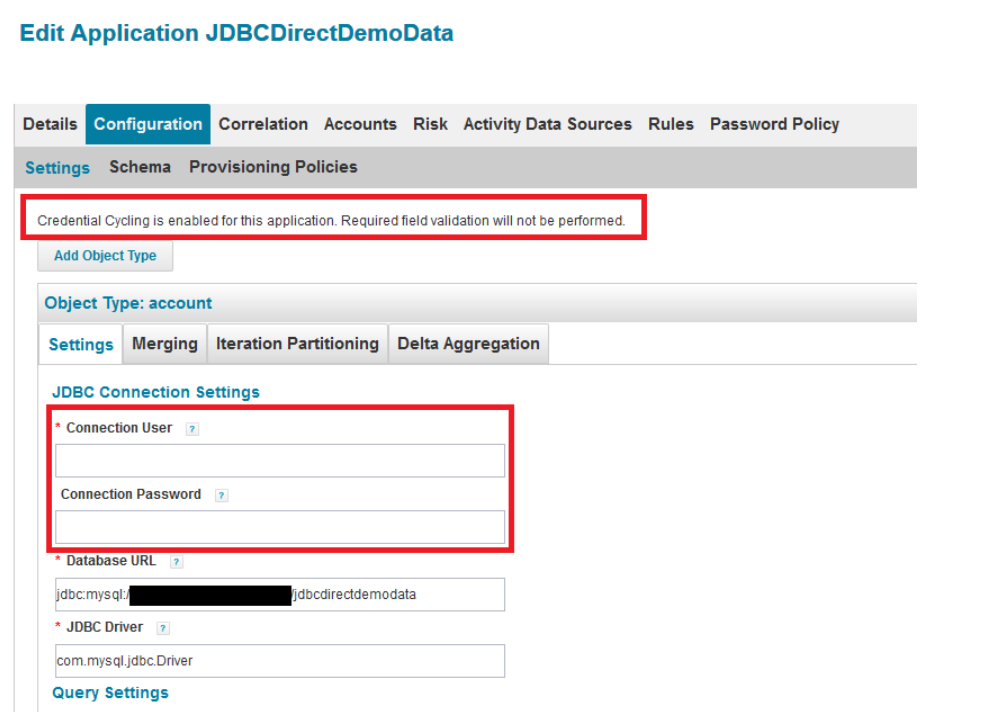Open the Password Policy tab
Screen dimensions: 992x712
tap(774, 124)
